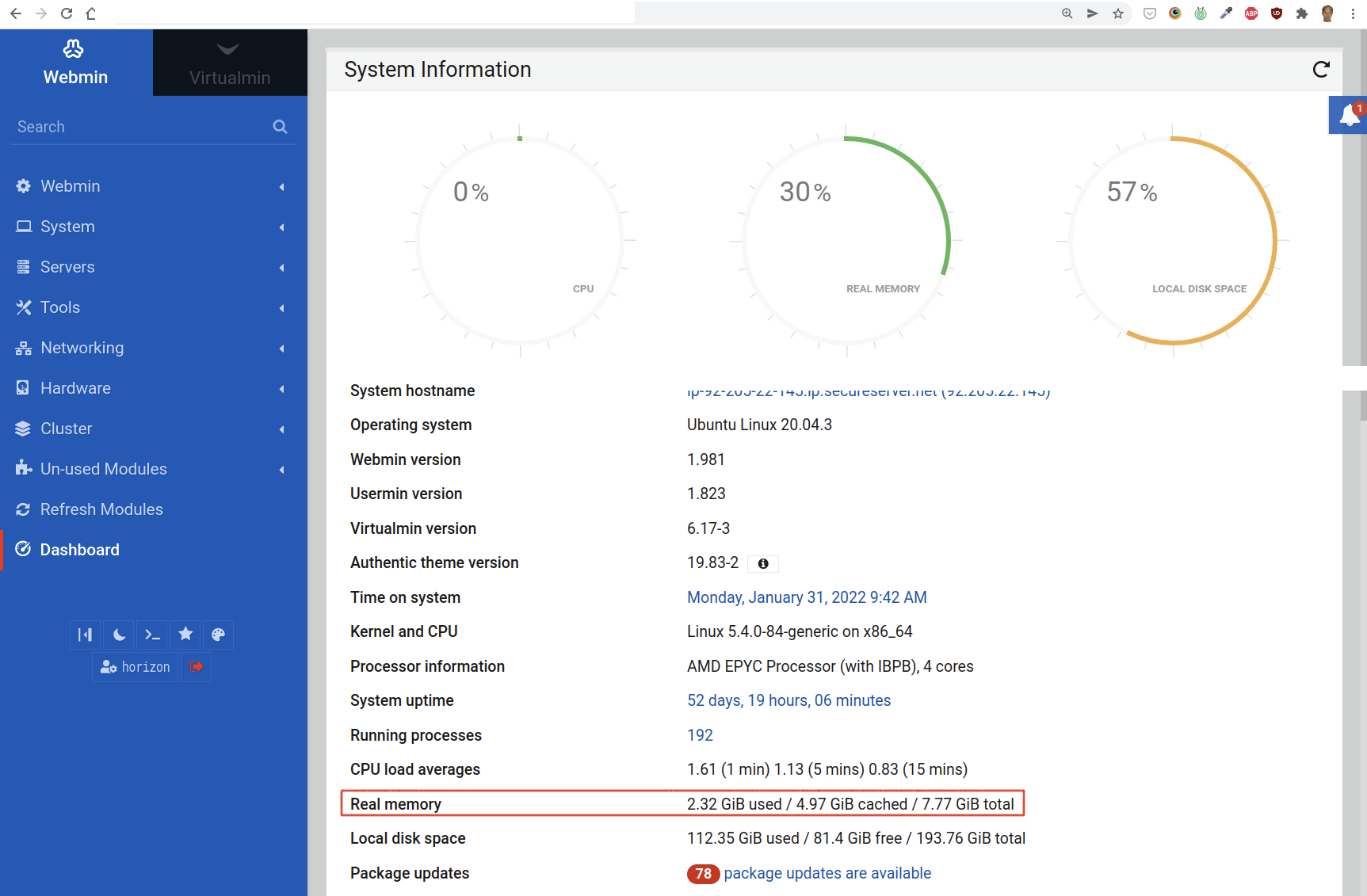Image resolution: width=1367 pixels, height=896 pixels.
Task: Collapse the sidebar navigation menu
Action: click(85, 635)
